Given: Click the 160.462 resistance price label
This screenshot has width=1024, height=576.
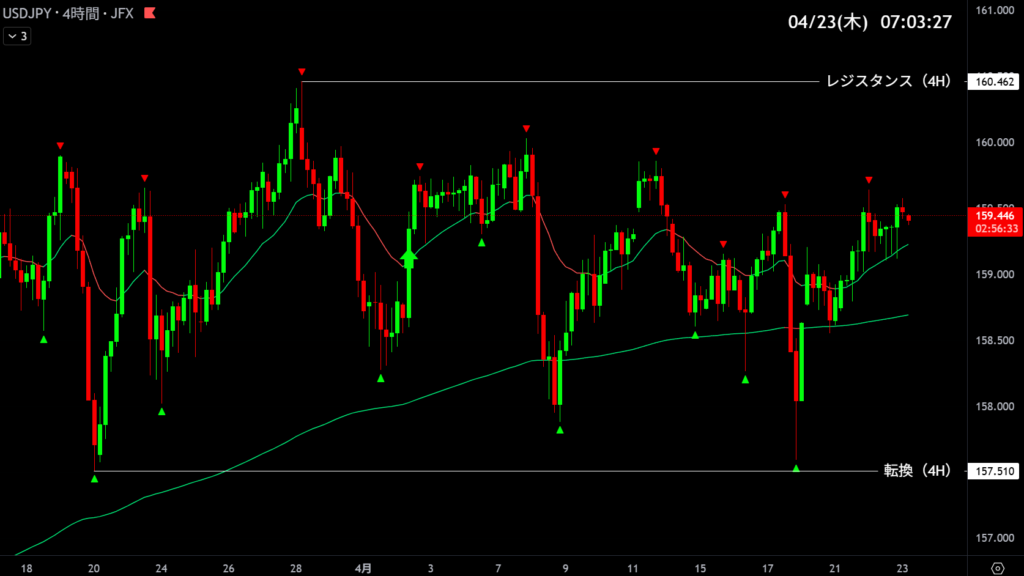Looking at the screenshot, I should pos(991,82).
